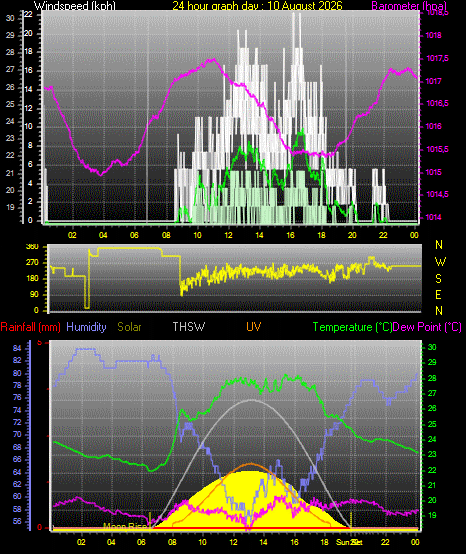Viewport: 466px width, 554px height.
Task: Select the Temperature (°C) legend label
Action: point(353,327)
